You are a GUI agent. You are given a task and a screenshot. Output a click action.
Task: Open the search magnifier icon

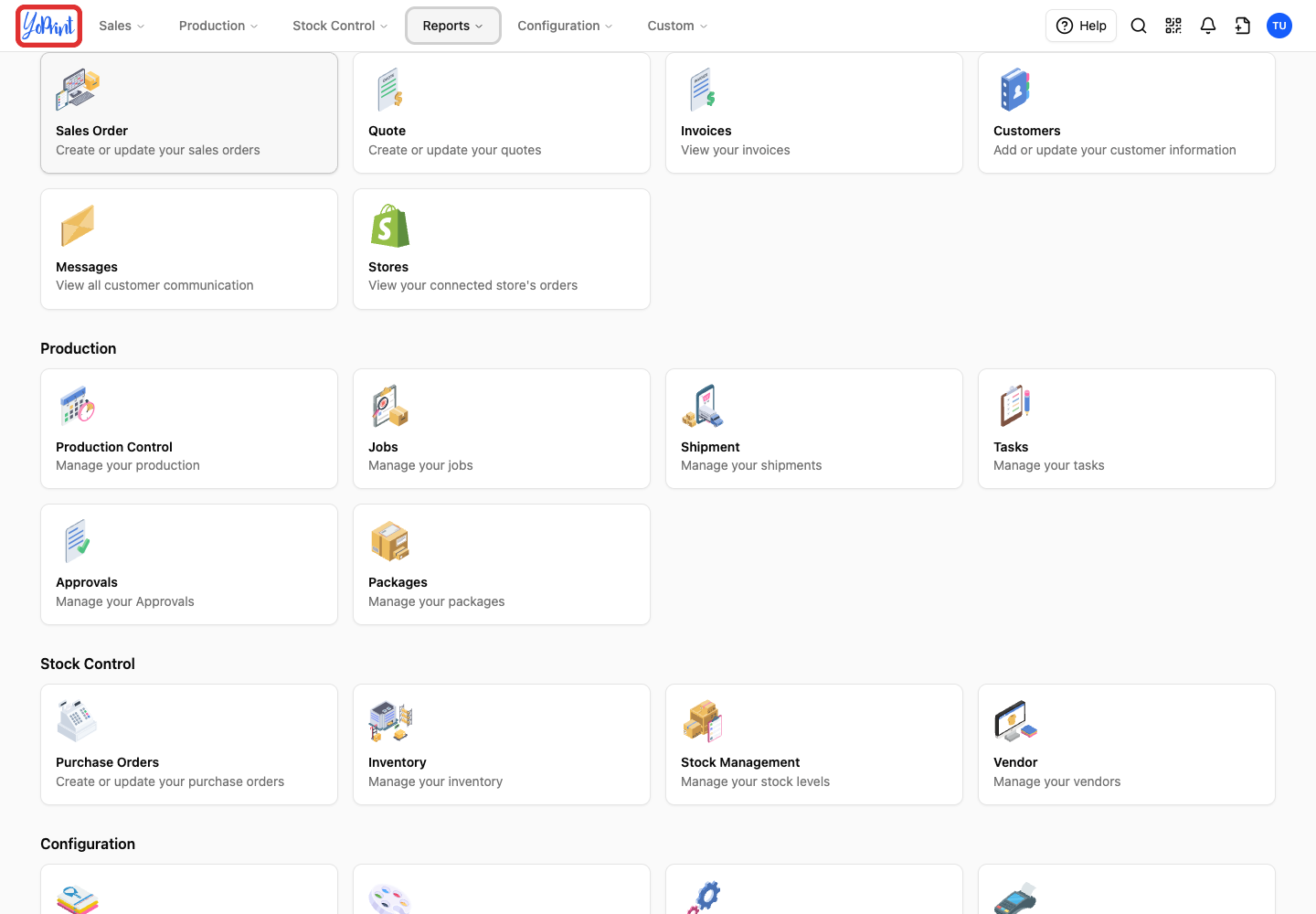[1139, 26]
